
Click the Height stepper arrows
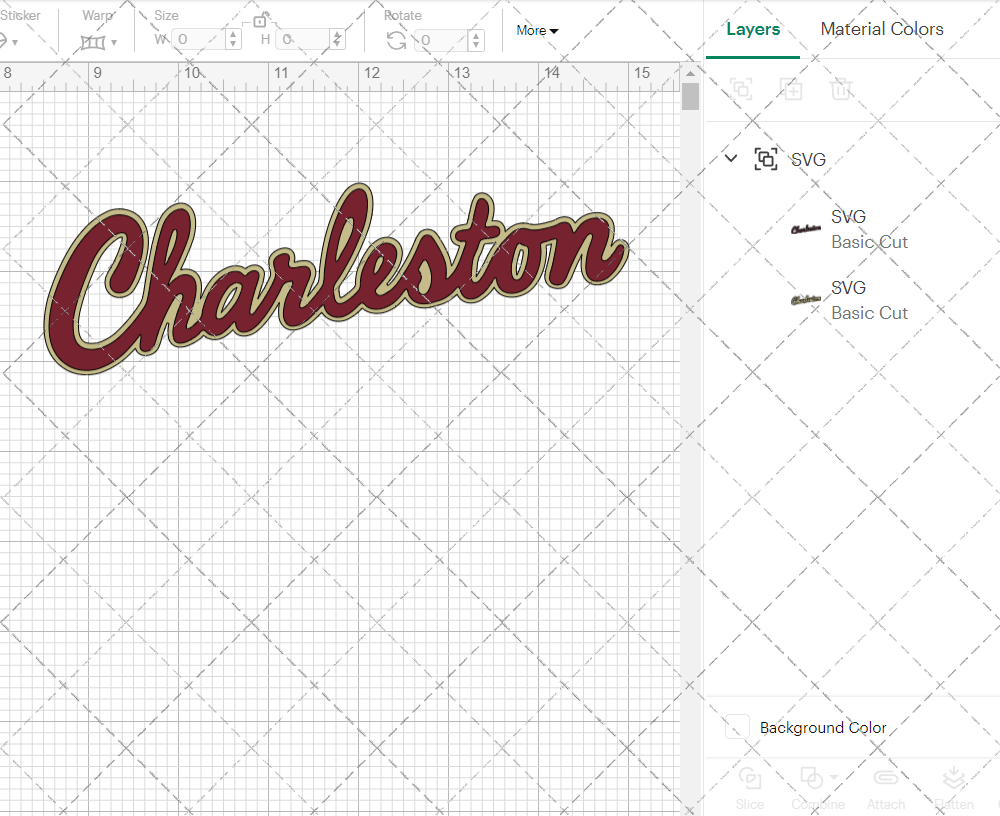pyautogui.click(x=337, y=40)
